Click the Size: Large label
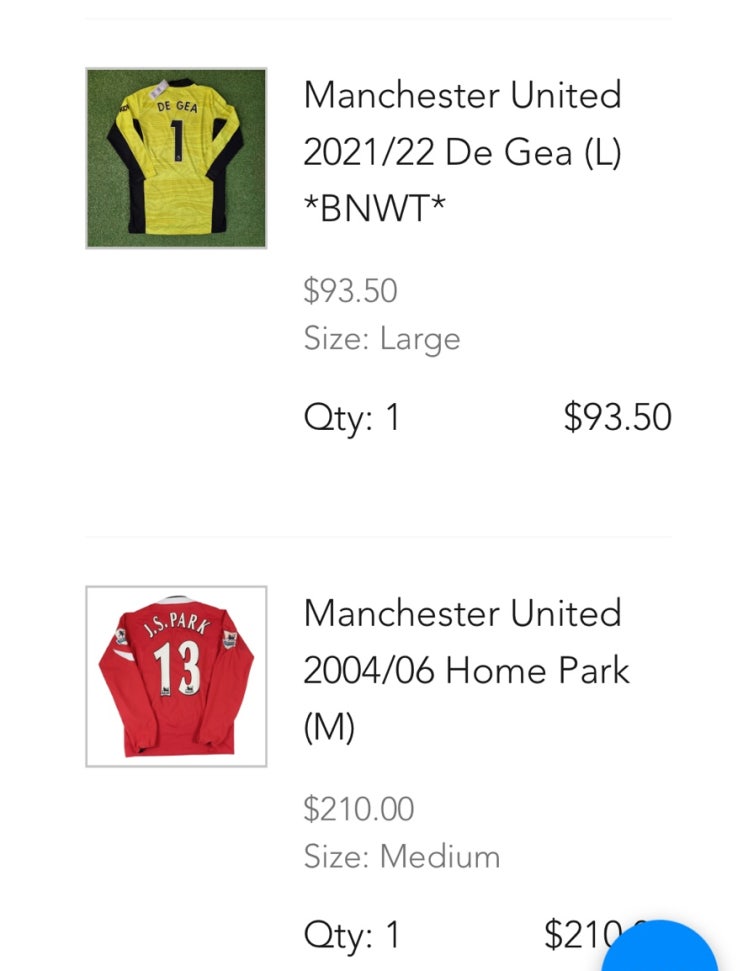Image resolution: width=743 pixels, height=971 pixels. pos(382,339)
